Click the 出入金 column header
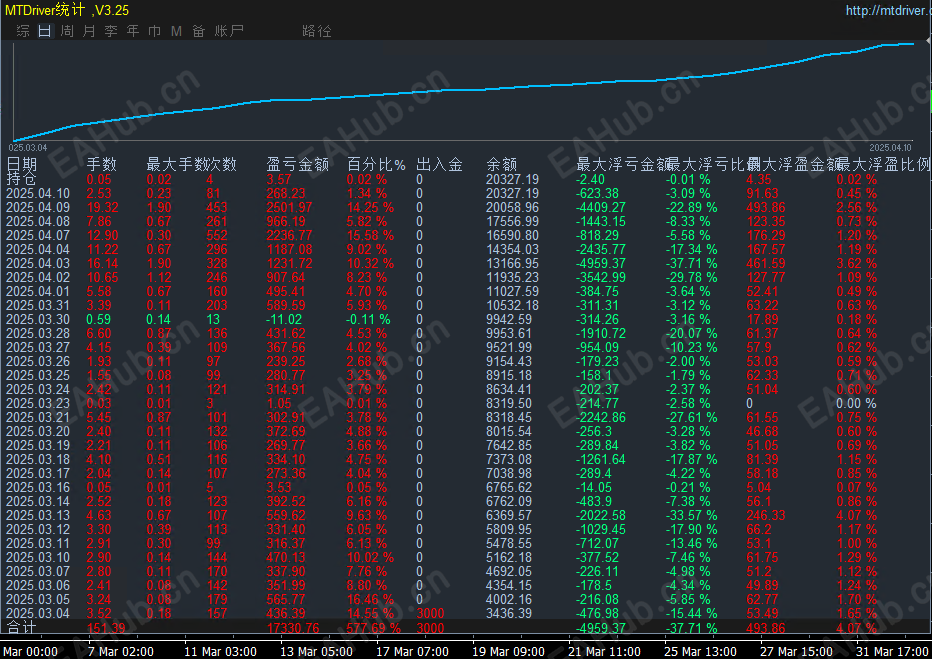 (440, 165)
